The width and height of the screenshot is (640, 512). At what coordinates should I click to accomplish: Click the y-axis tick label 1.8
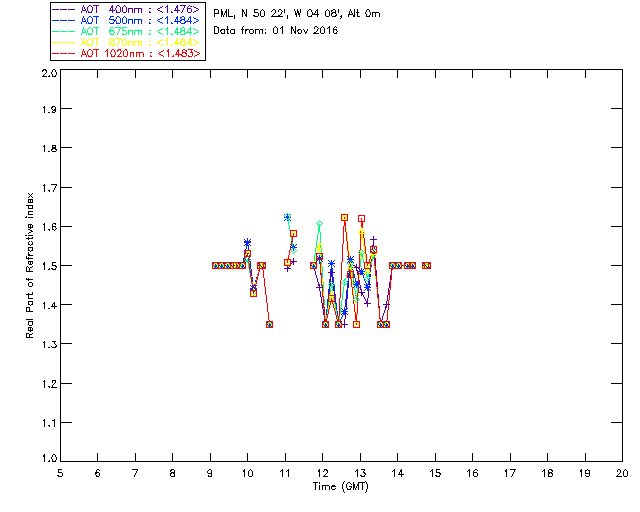click(49, 148)
